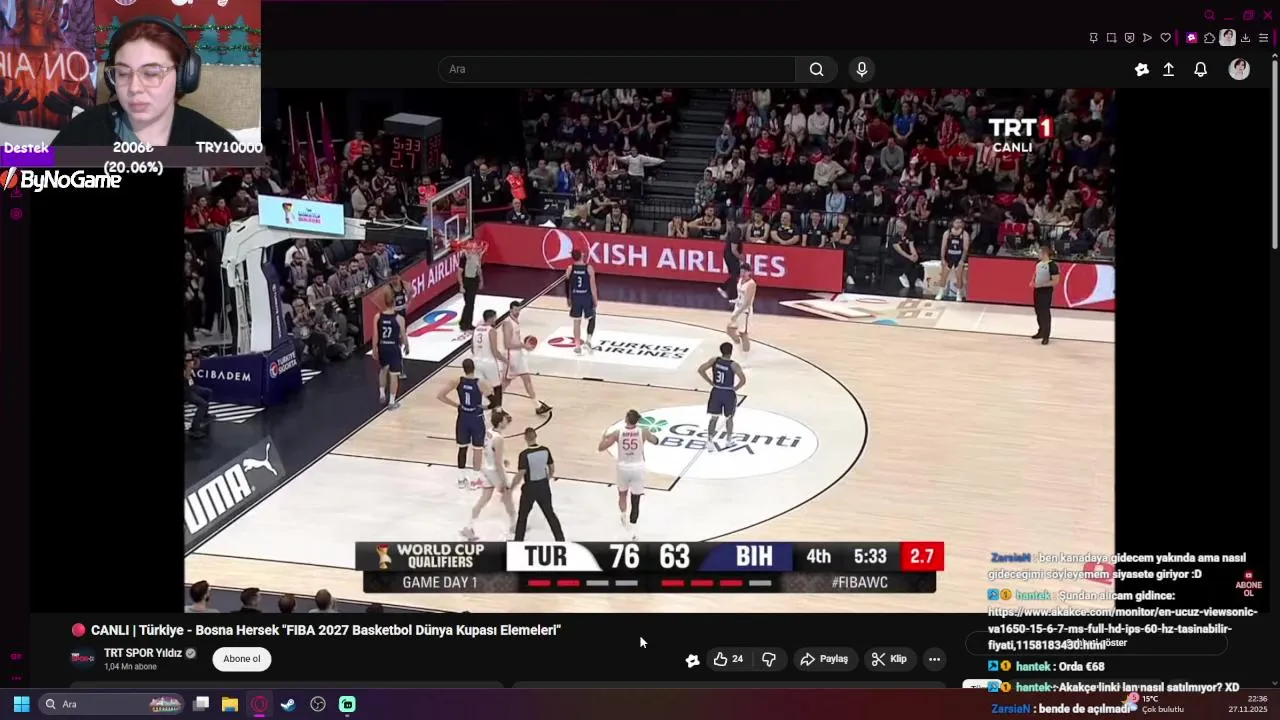Click the browser player arrow icon
Image resolution: width=1280 pixels, height=720 pixels.
click(x=1147, y=38)
